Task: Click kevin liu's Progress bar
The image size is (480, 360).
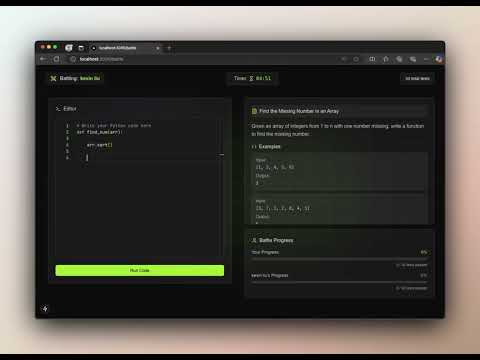Action: tap(339, 282)
